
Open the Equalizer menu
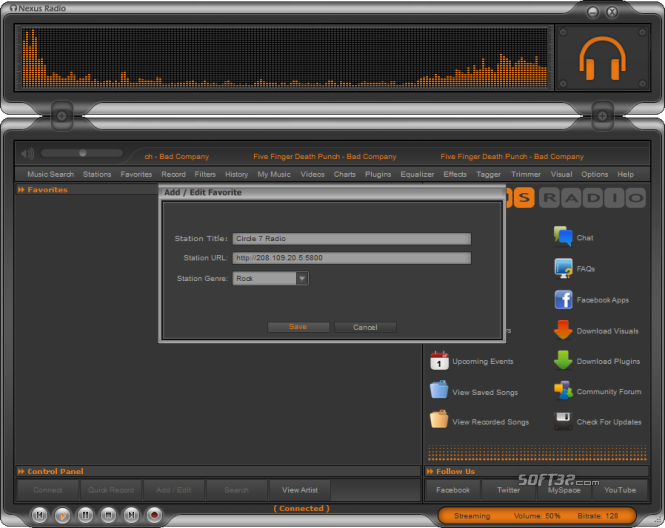pos(417,174)
